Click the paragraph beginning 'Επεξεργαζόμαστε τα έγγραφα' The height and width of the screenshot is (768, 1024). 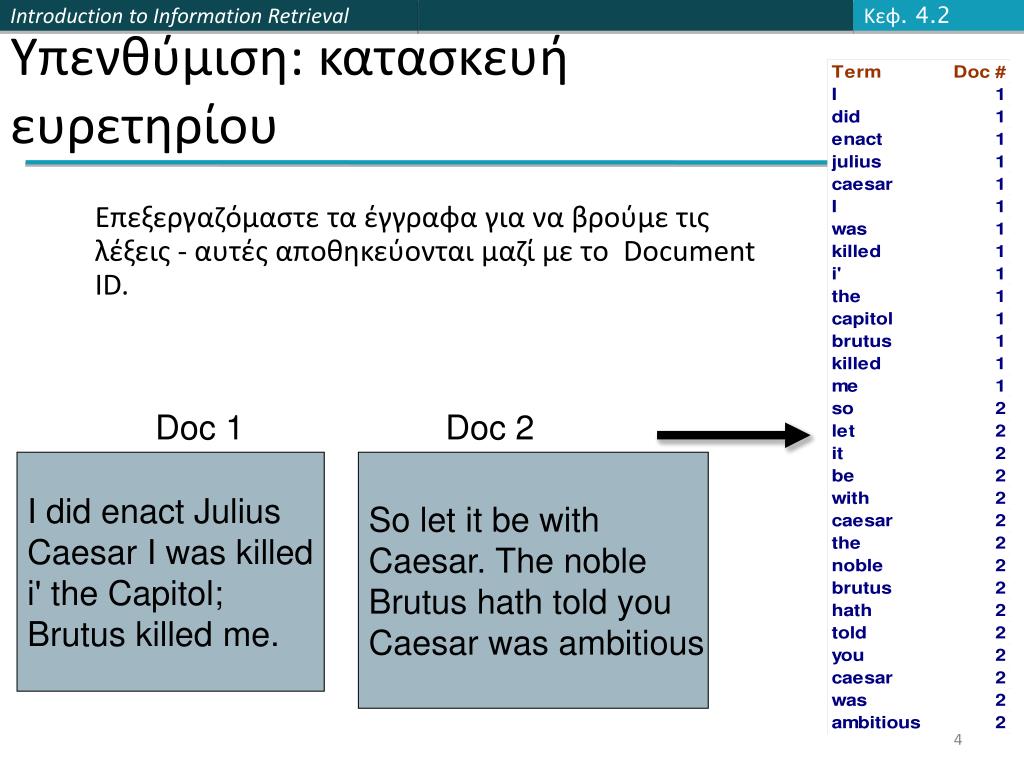(424, 251)
